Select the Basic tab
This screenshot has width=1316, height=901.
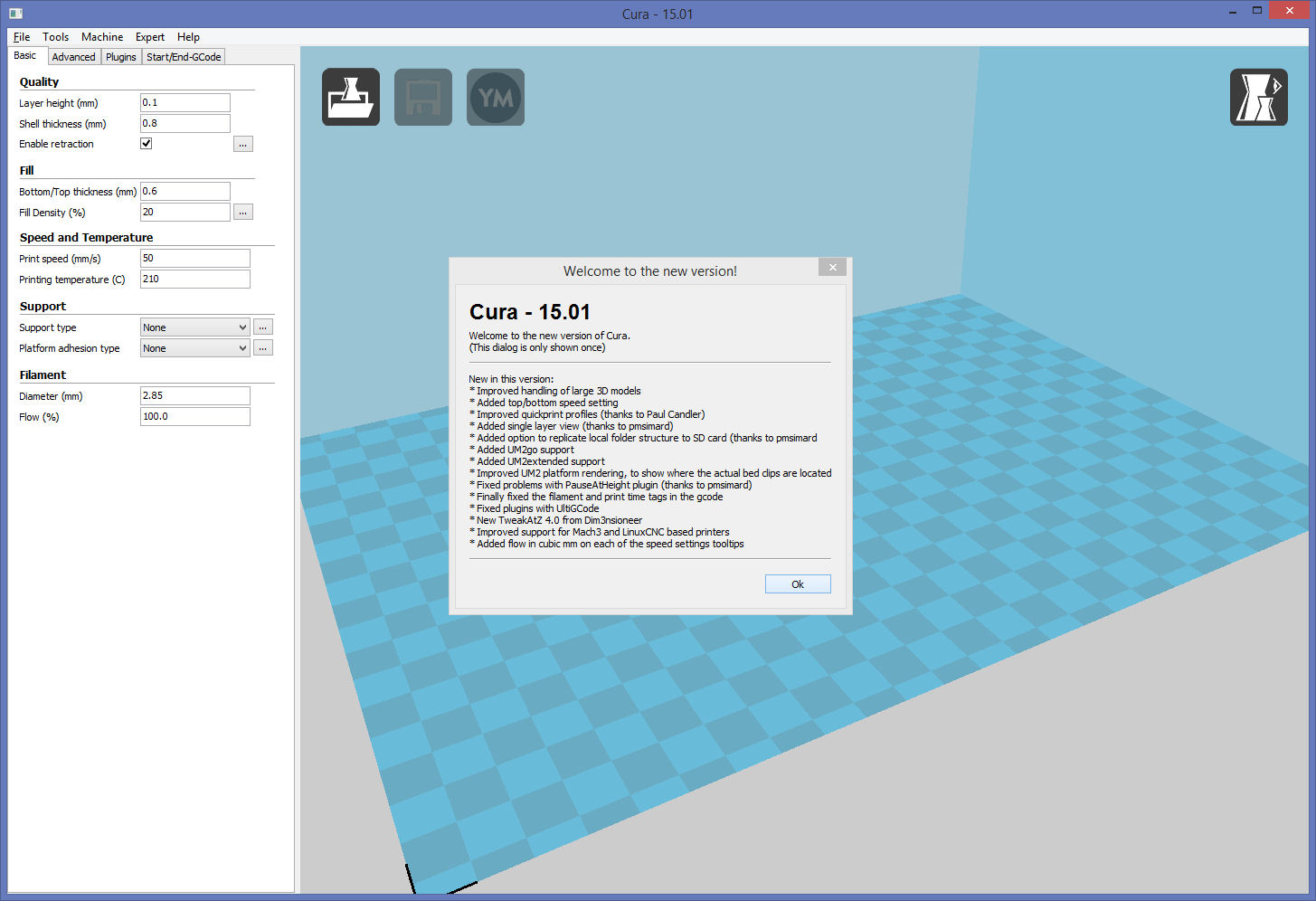click(x=25, y=55)
